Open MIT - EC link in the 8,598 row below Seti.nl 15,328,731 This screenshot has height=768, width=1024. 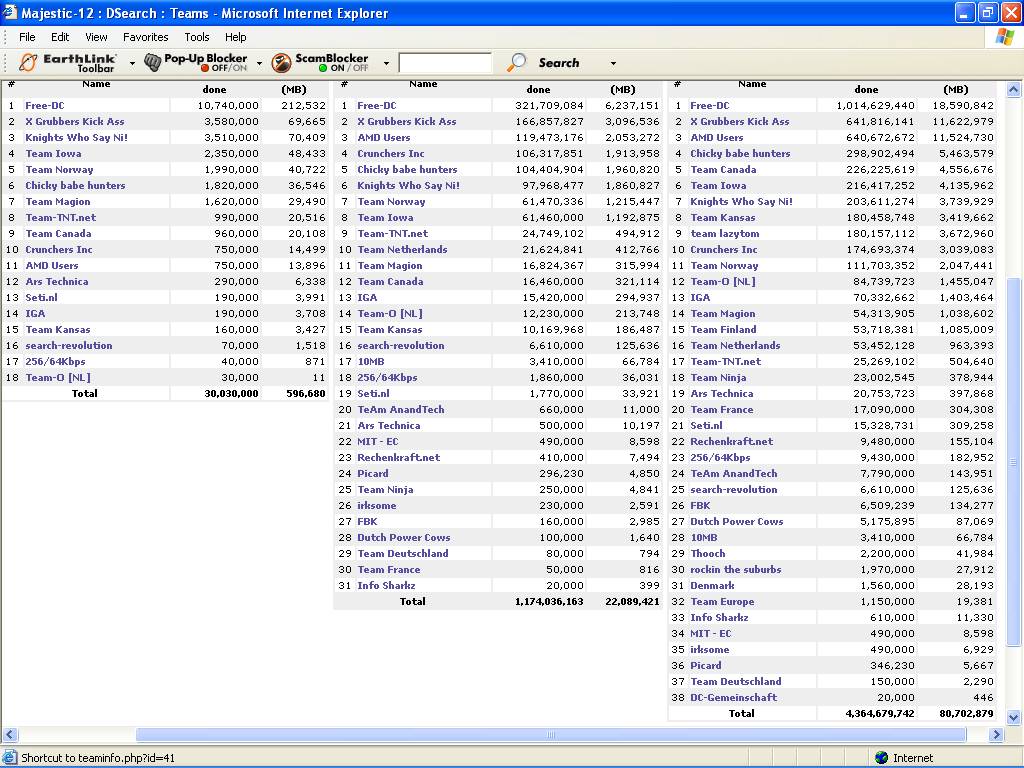(711, 633)
